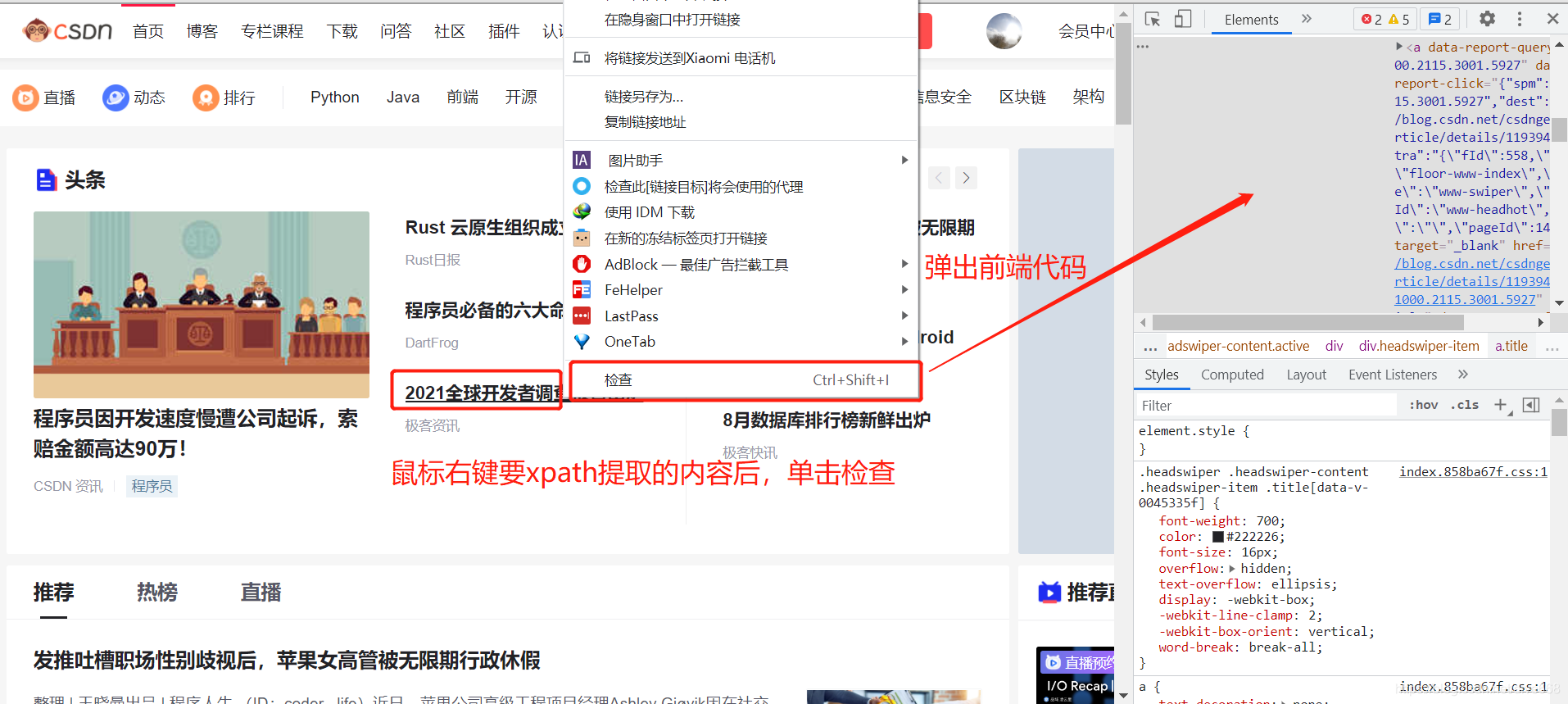Click the CSDN logo
Screen dimensions: 1568x704
point(68,31)
